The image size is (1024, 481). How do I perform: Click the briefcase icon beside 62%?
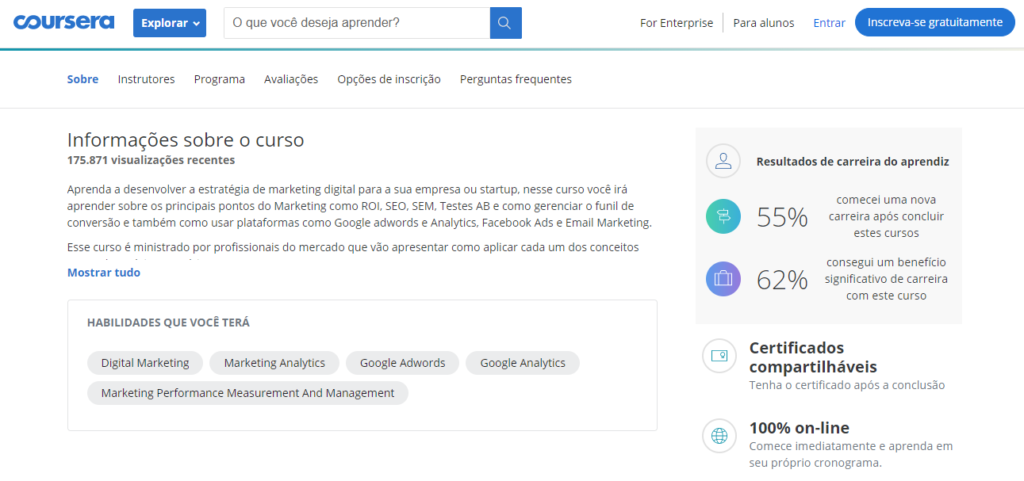[723, 279]
